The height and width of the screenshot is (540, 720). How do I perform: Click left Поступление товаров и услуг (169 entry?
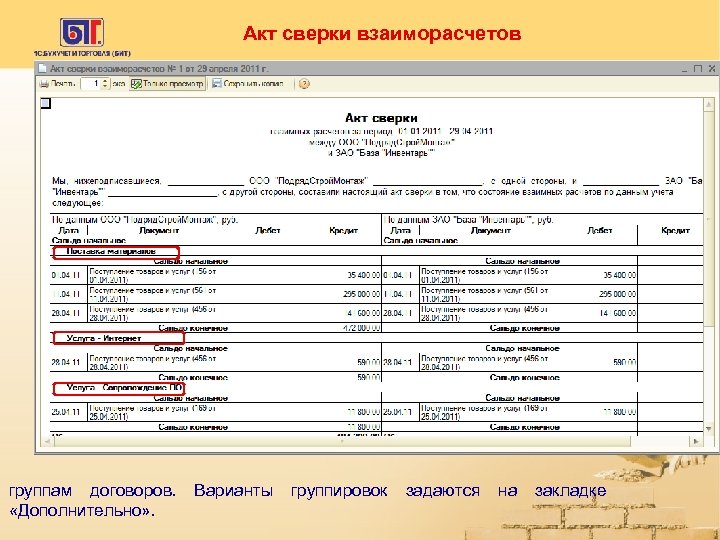(x=153, y=412)
